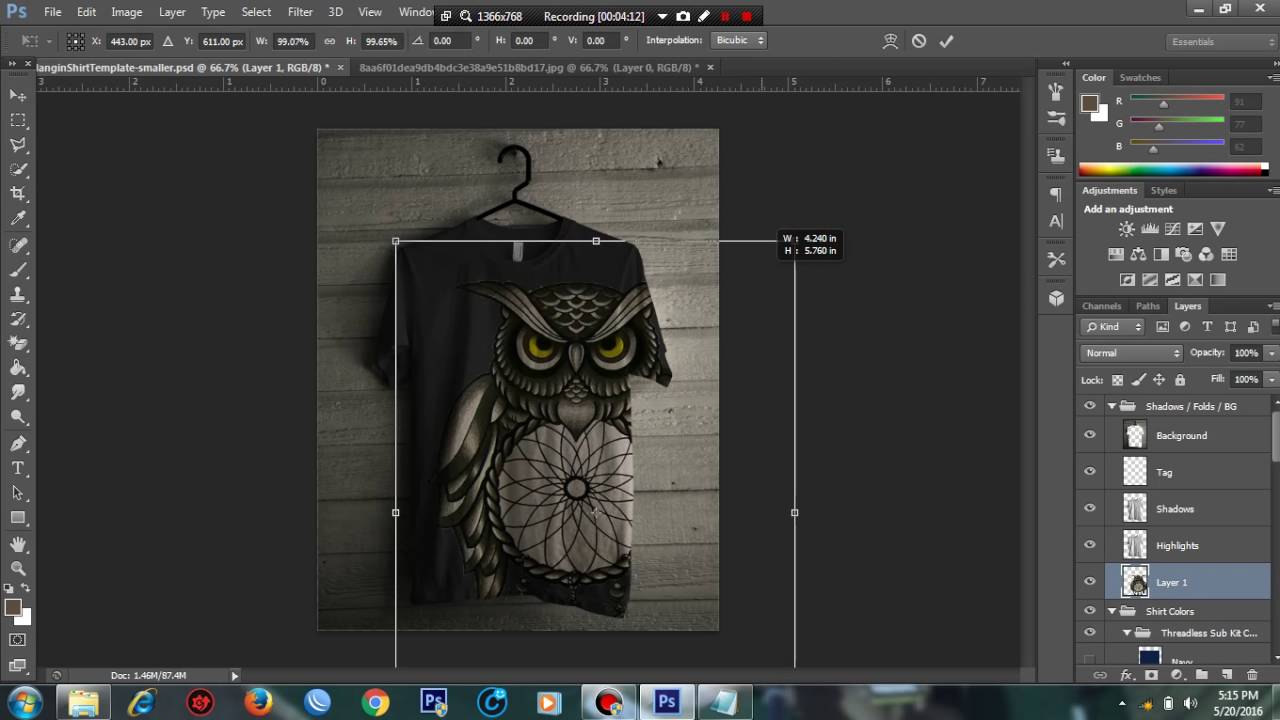Select the Quick Selection tool
The width and height of the screenshot is (1280, 720).
18,170
